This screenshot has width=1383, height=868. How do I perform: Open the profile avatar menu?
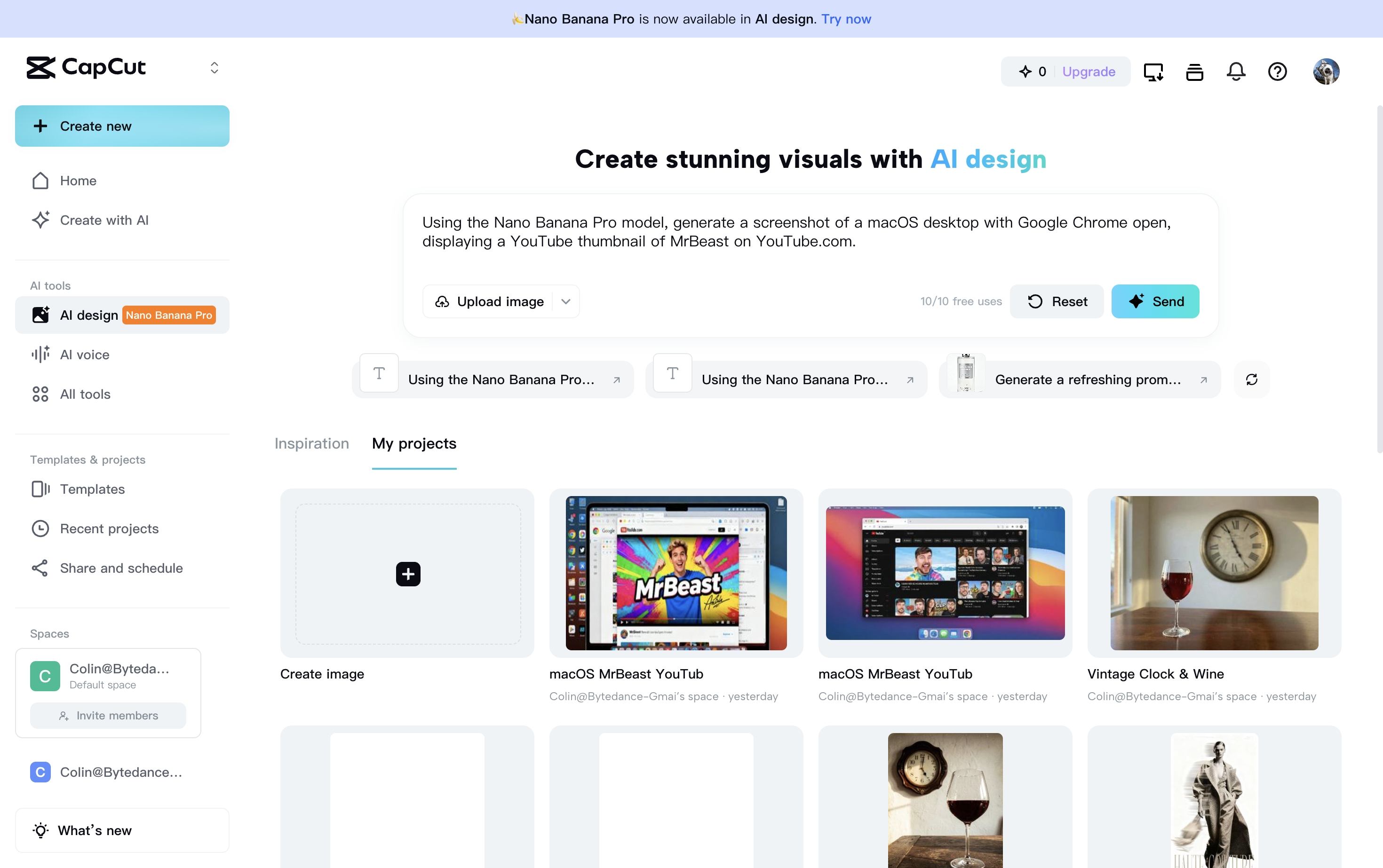click(x=1326, y=72)
